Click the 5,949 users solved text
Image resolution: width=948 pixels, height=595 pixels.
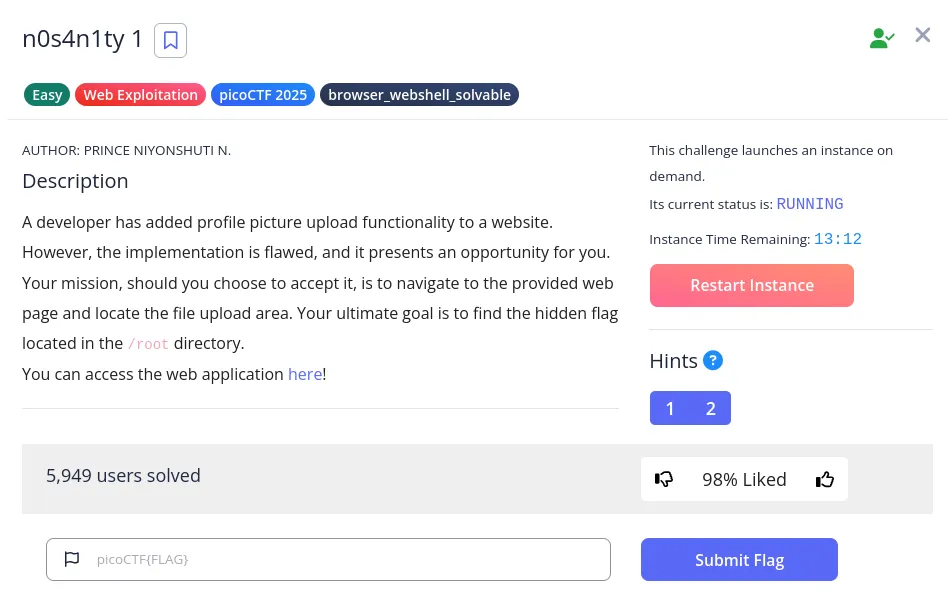pos(123,475)
